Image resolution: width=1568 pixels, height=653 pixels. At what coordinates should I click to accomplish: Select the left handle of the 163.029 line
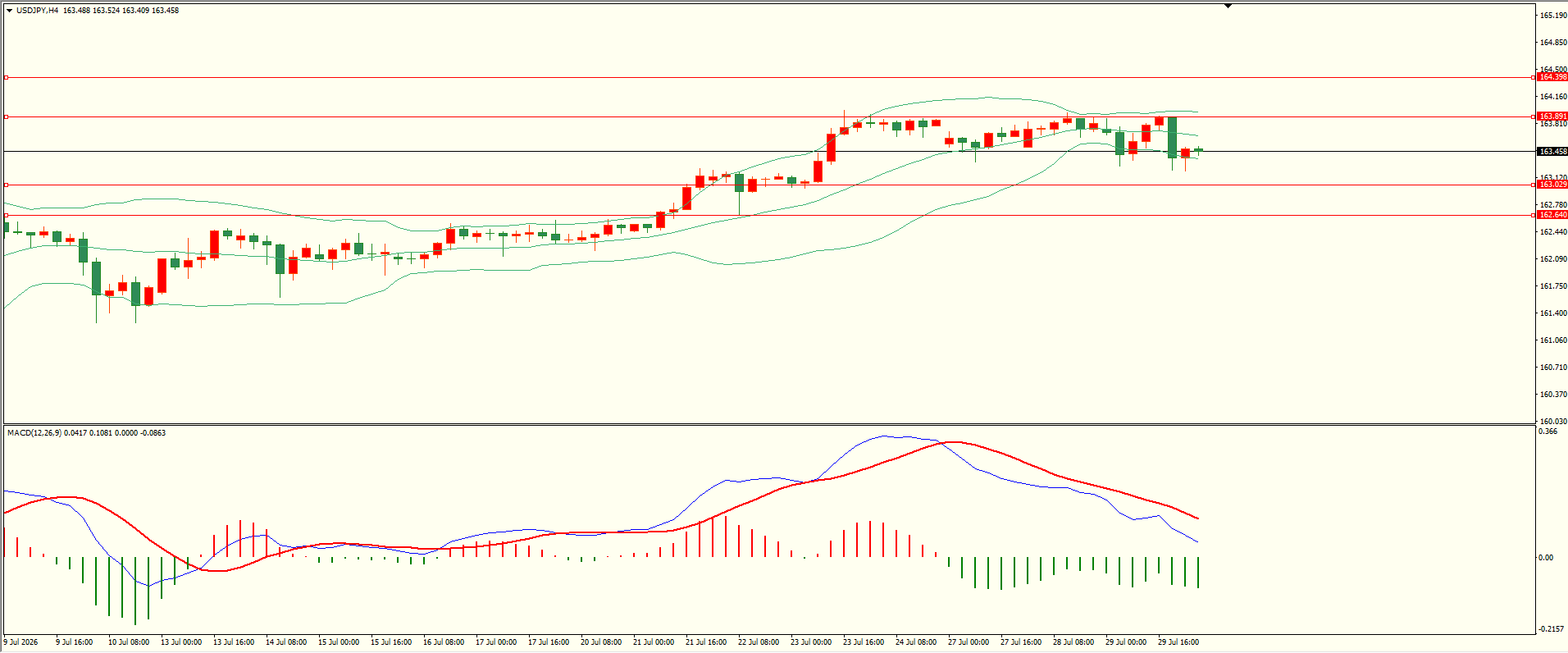[x=6, y=185]
